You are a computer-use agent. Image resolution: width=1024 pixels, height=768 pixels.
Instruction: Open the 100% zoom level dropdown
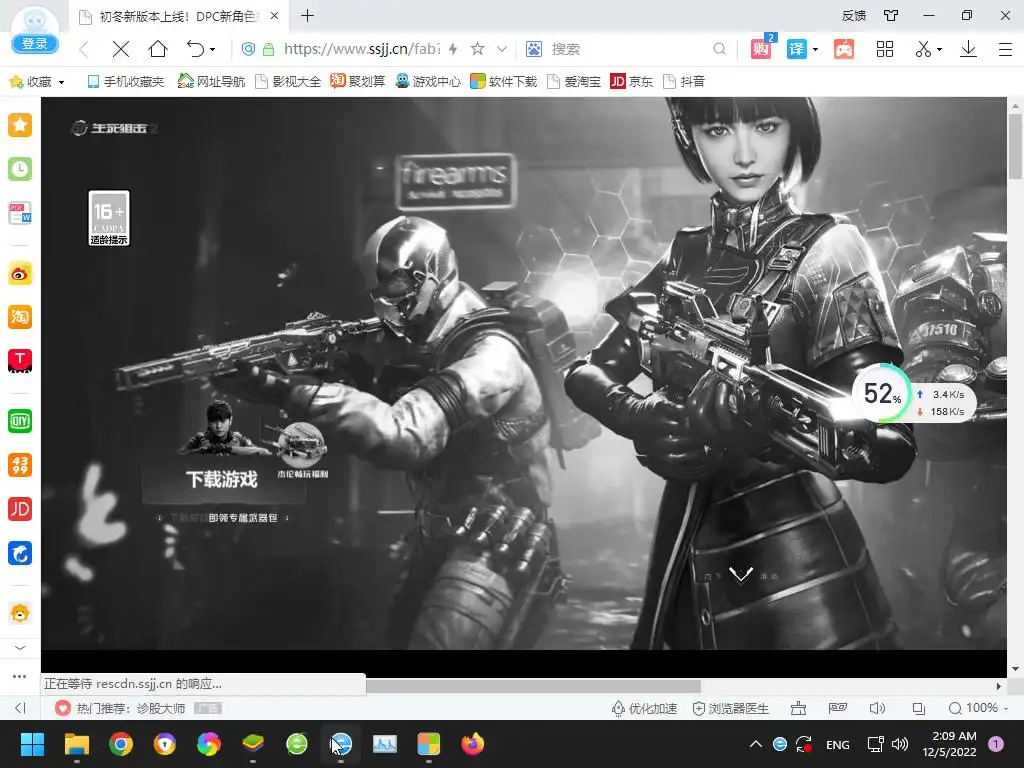(978, 709)
